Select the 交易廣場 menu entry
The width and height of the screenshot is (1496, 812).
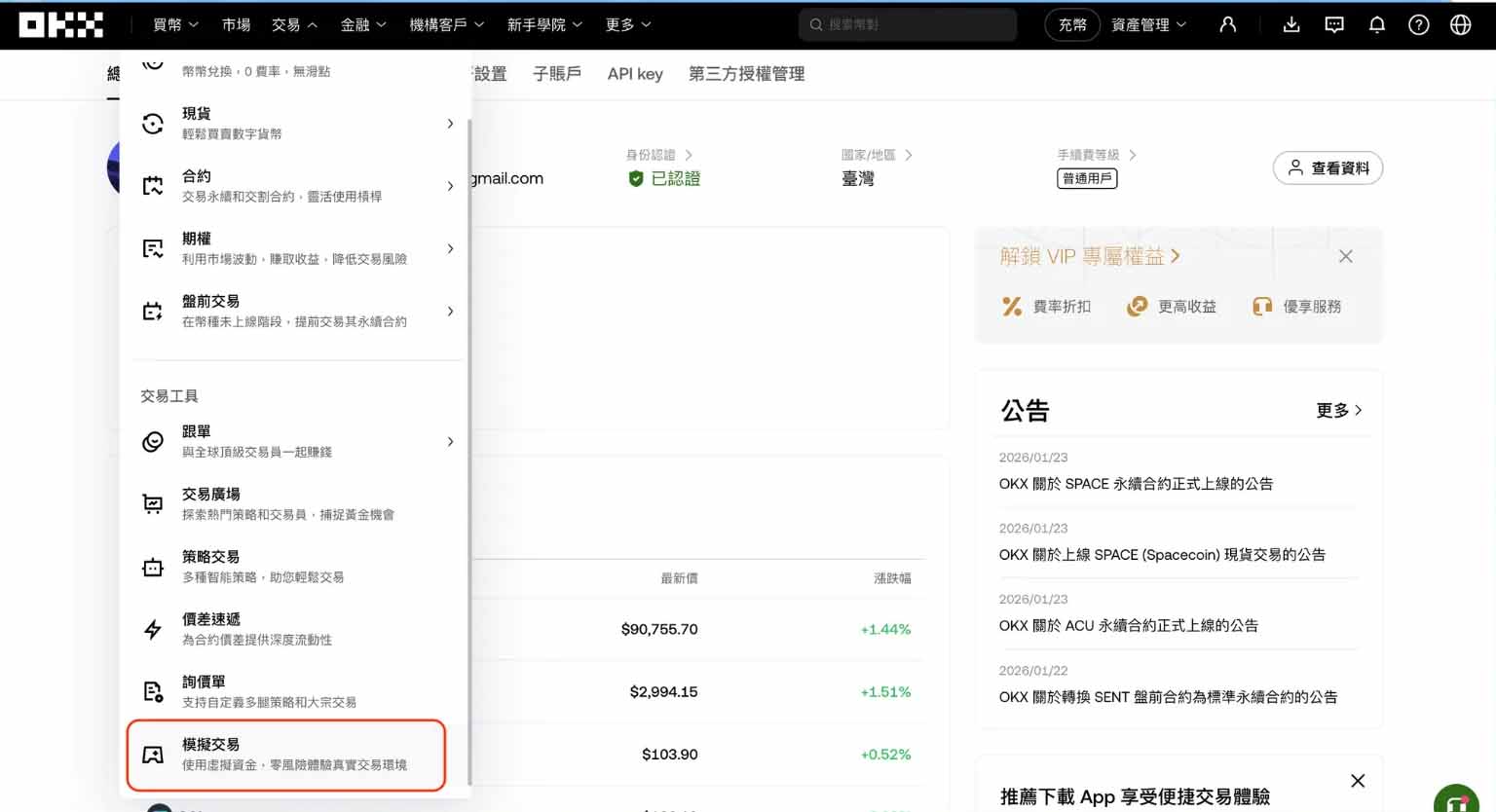click(x=293, y=503)
